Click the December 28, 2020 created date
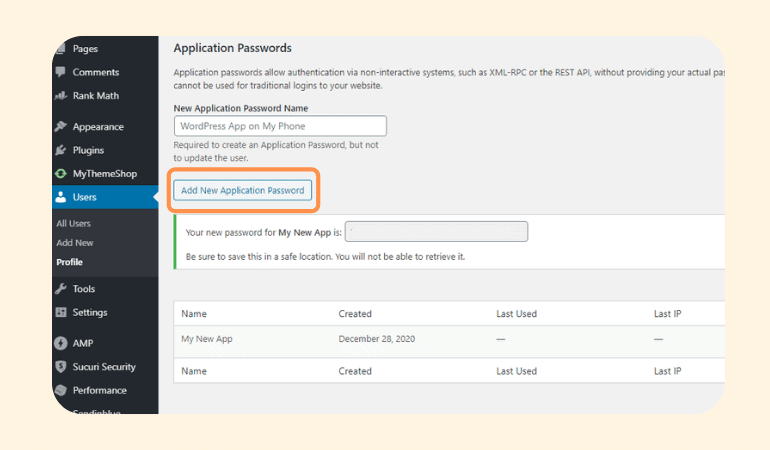Image resolution: width=770 pixels, height=450 pixels. click(377, 339)
